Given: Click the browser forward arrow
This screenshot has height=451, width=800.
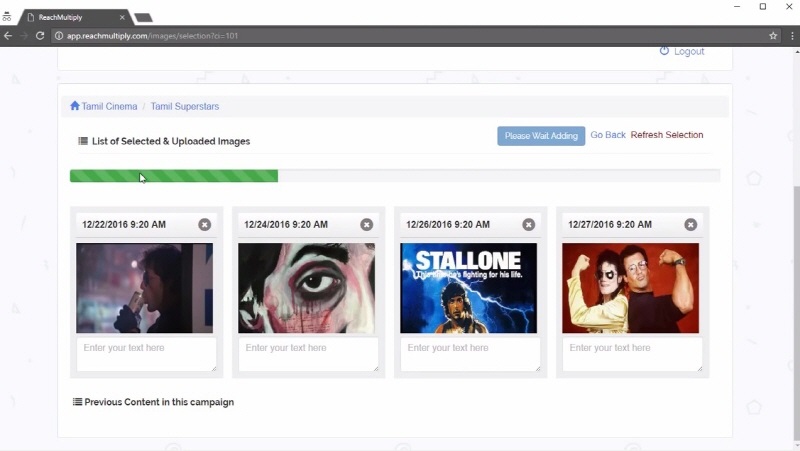Looking at the screenshot, I should pyautogui.click(x=23, y=36).
